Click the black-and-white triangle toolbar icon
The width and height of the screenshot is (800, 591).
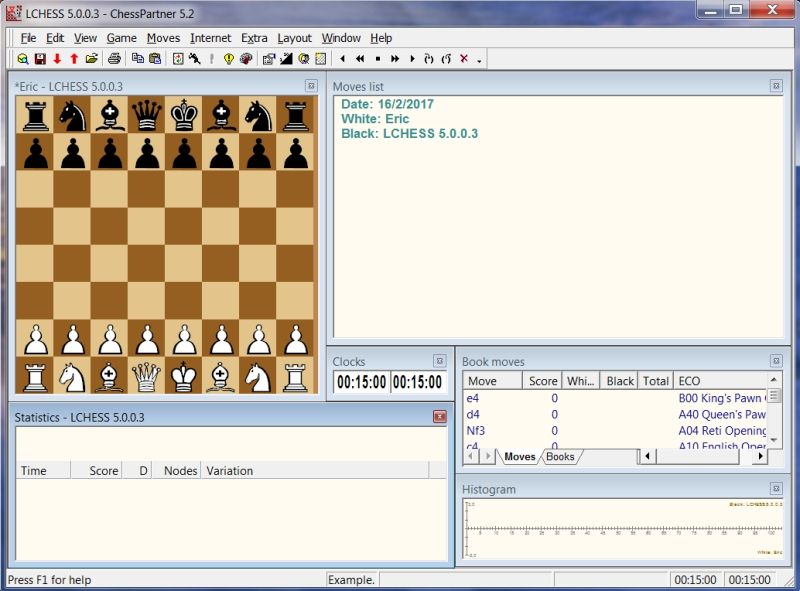(x=286, y=59)
